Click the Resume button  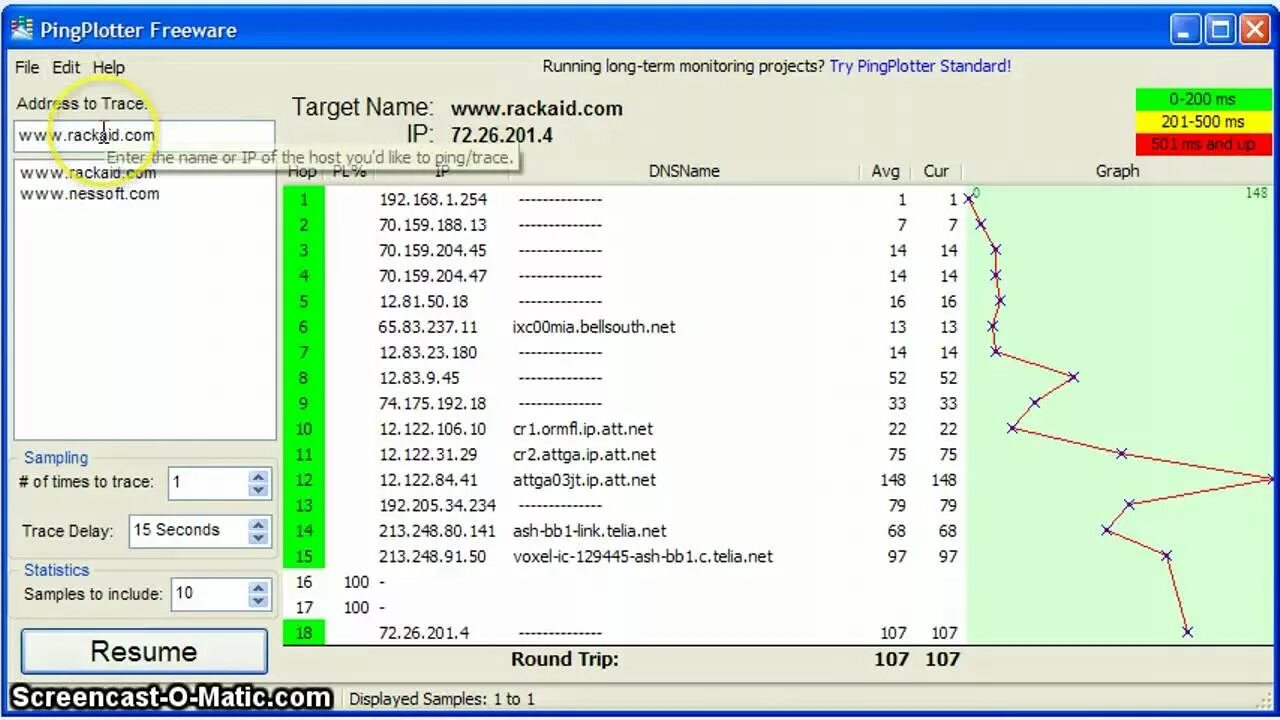(x=144, y=652)
